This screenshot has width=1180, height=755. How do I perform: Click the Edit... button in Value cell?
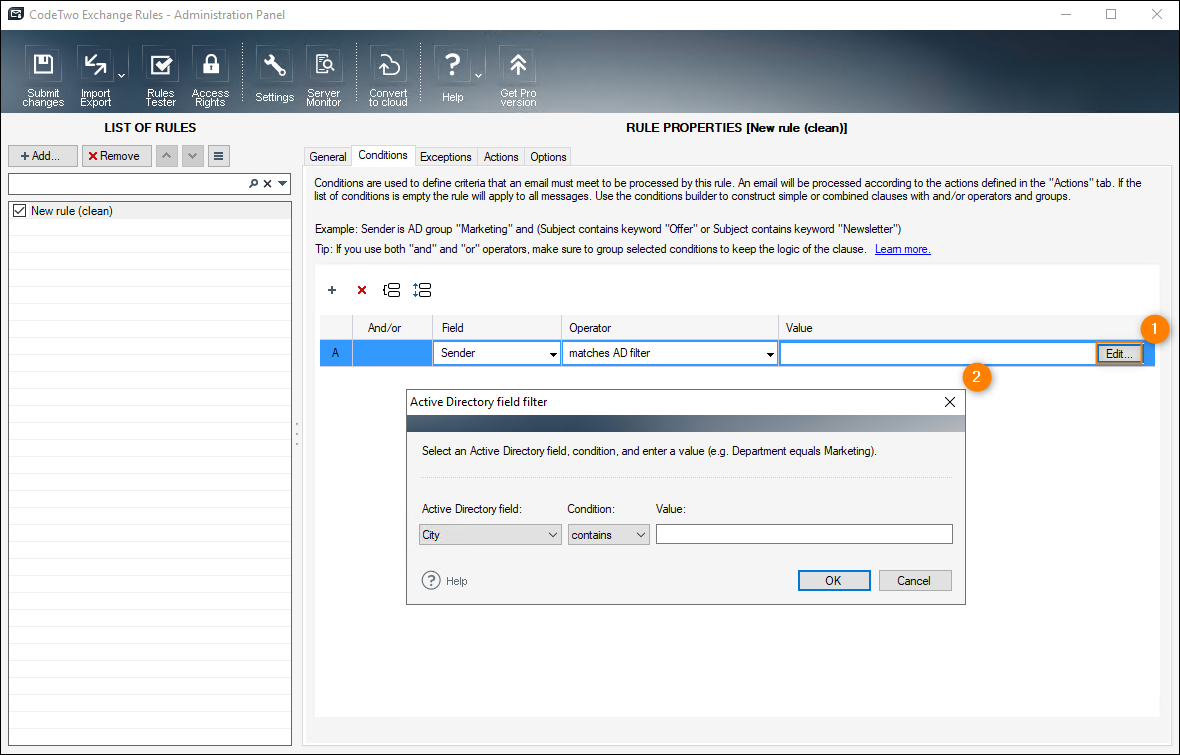[1119, 354]
